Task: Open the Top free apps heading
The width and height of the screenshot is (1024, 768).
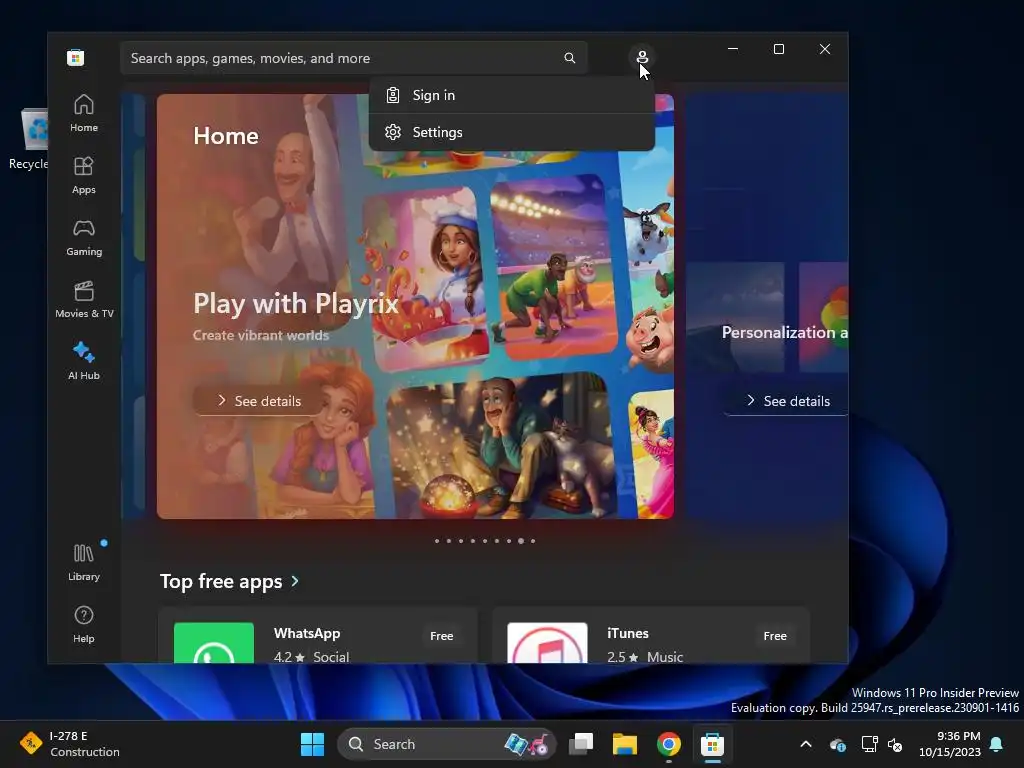Action: click(221, 581)
